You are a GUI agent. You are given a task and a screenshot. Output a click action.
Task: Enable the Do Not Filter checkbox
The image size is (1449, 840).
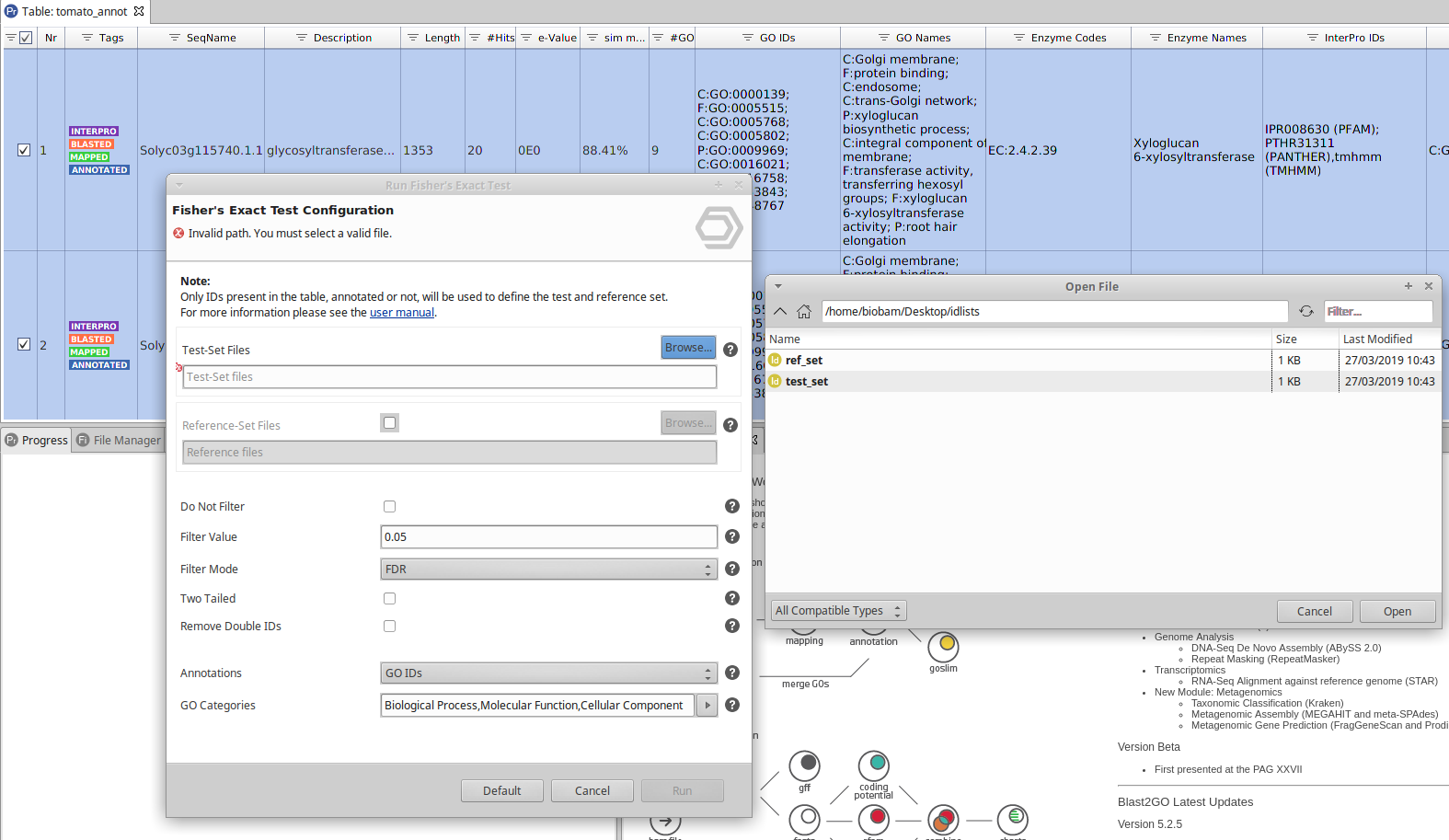click(389, 507)
